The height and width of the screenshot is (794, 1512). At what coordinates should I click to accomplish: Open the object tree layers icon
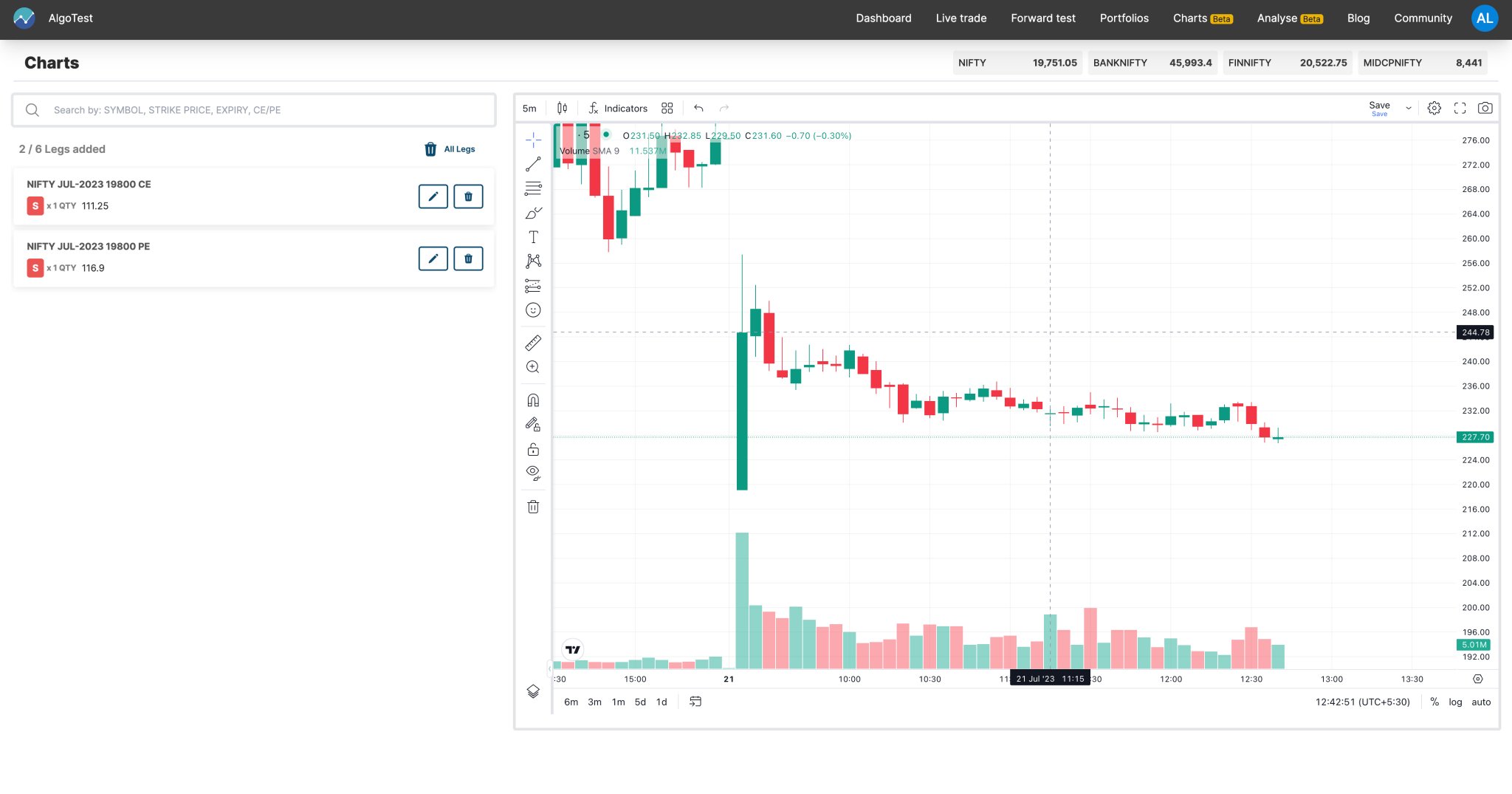click(533, 691)
